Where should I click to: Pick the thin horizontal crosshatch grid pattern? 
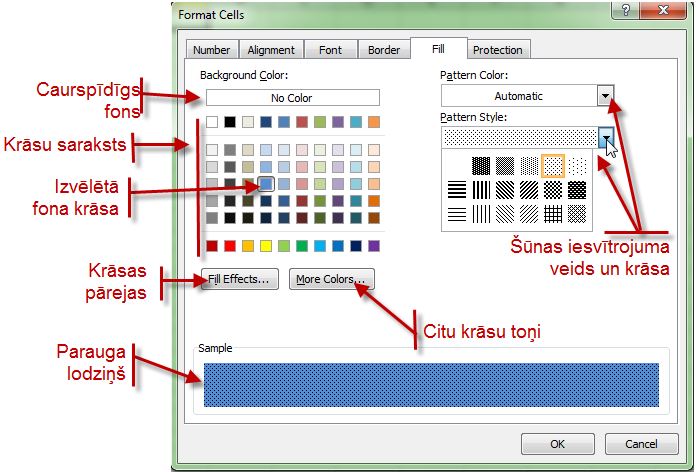pos(553,213)
